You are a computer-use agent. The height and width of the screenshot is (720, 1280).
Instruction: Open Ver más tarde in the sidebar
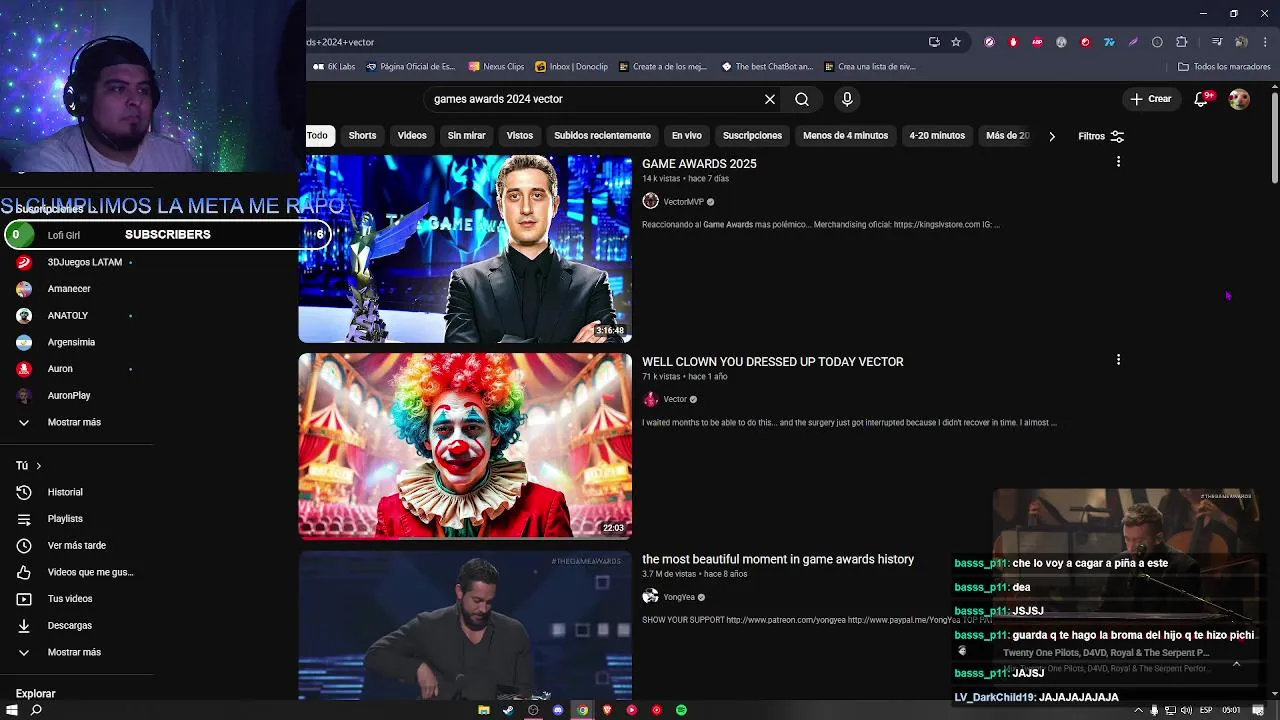[x=76, y=545]
